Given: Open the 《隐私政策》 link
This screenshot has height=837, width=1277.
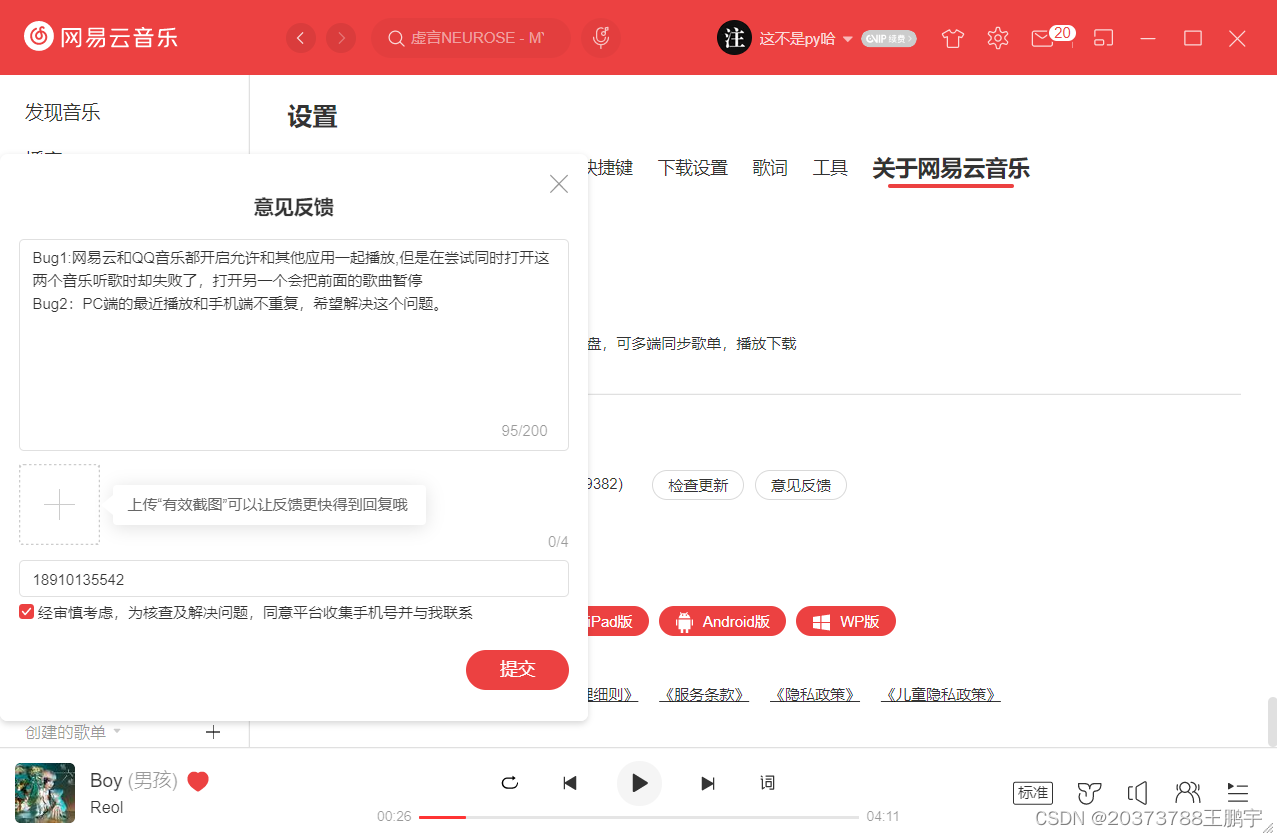Looking at the screenshot, I should point(815,694).
